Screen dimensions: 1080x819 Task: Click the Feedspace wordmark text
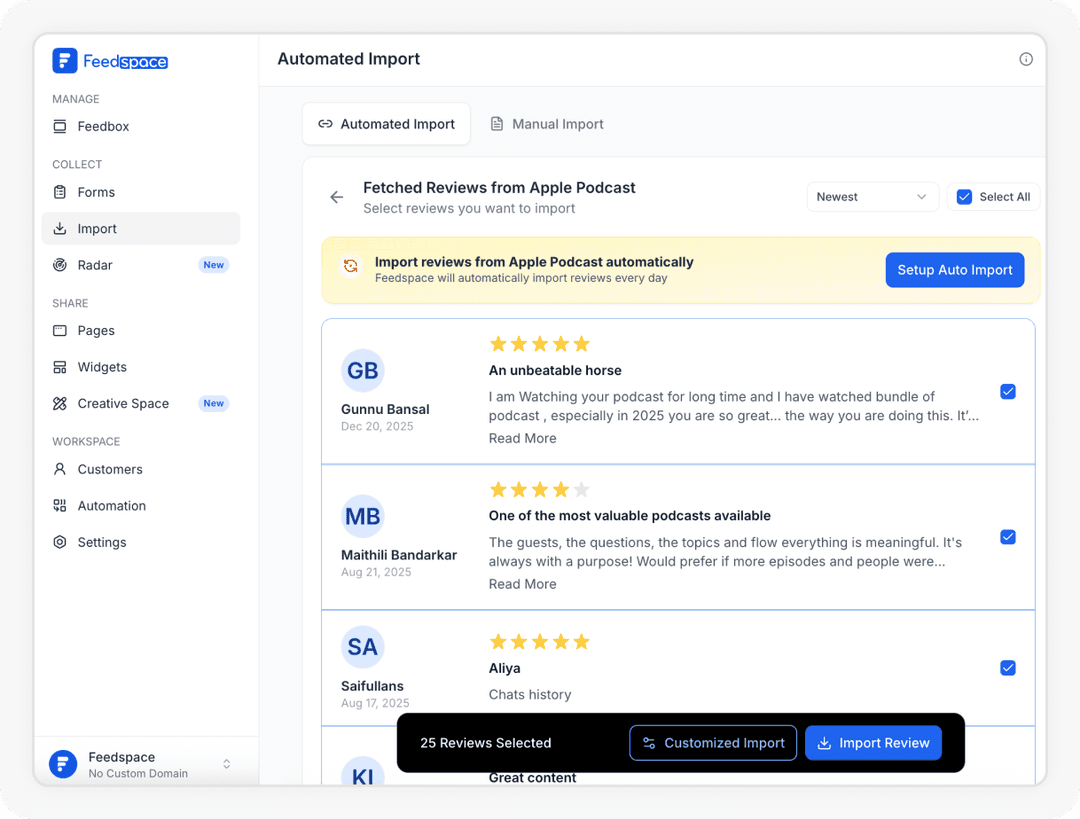pos(125,61)
